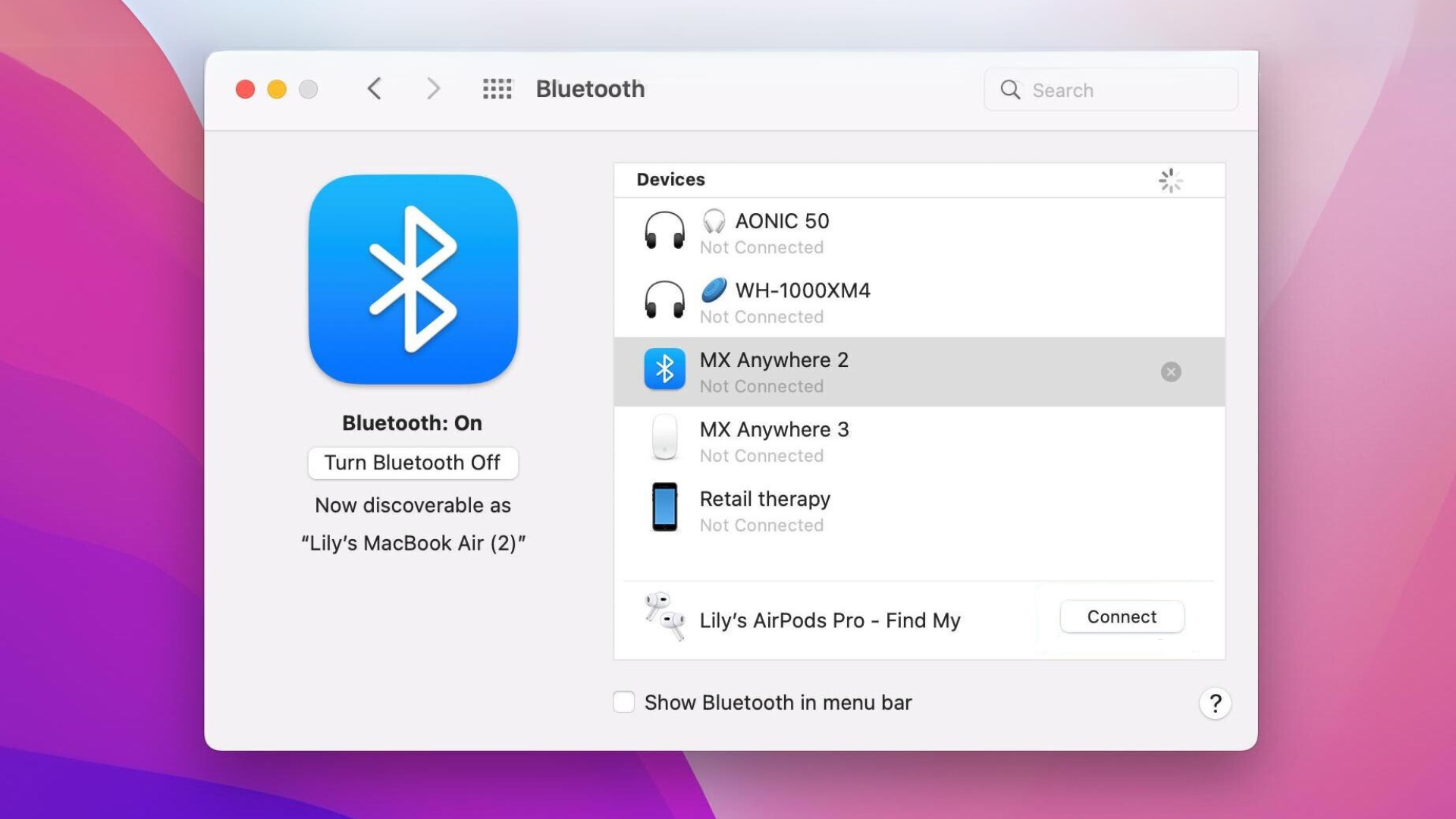This screenshot has width=1456, height=819.
Task: Select the MX Anywhere 2 device row
Action: (x=919, y=372)
